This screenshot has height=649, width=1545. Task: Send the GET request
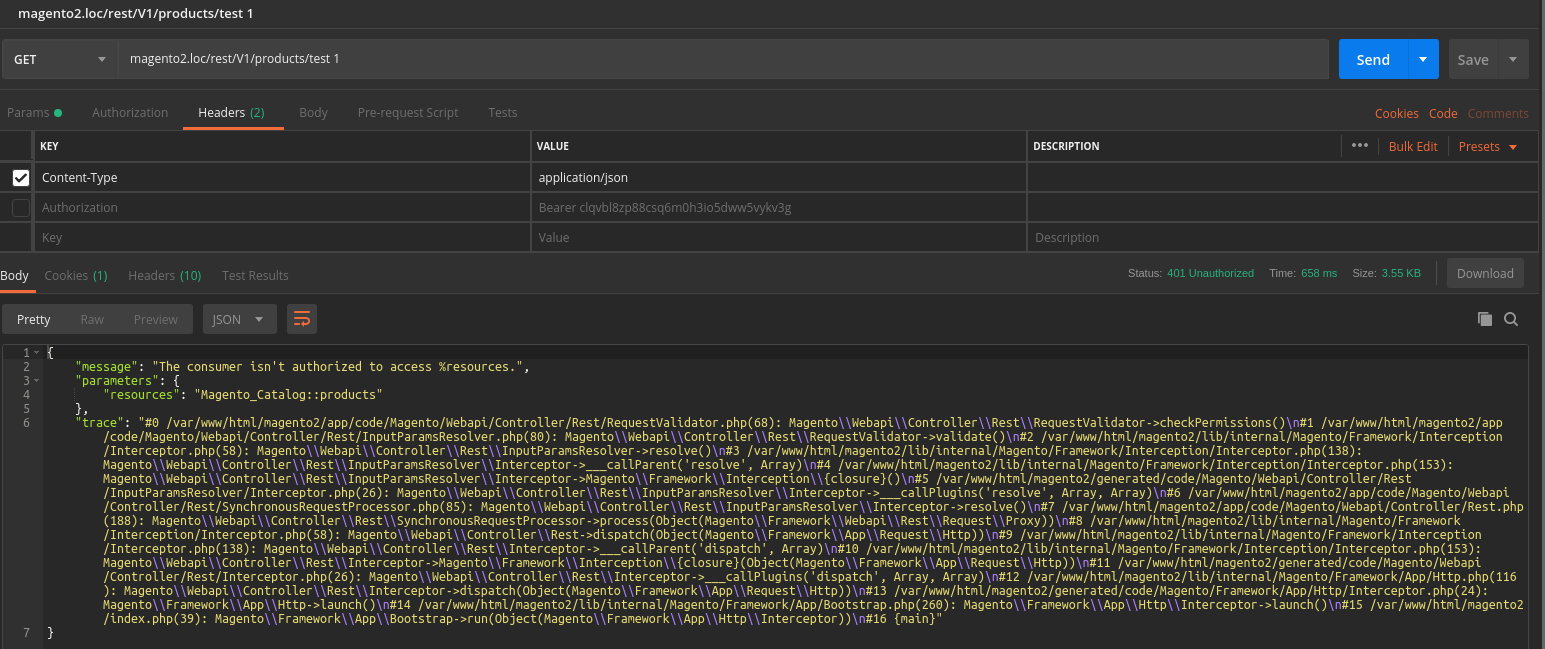pos(1373,59)
